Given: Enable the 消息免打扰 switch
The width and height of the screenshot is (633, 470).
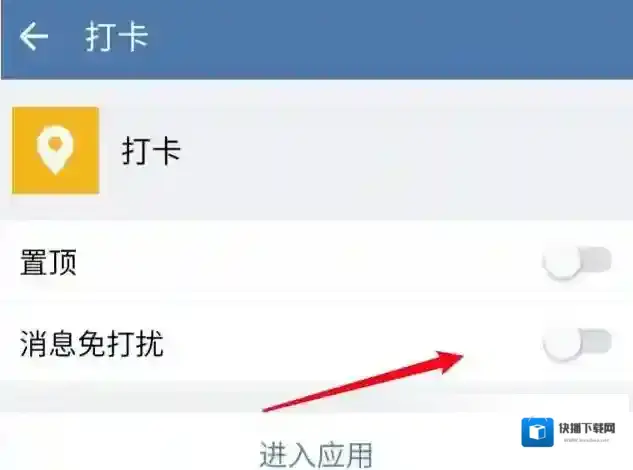Looking at the screenshot, I should pyautogui.click(x=577, y=344).
